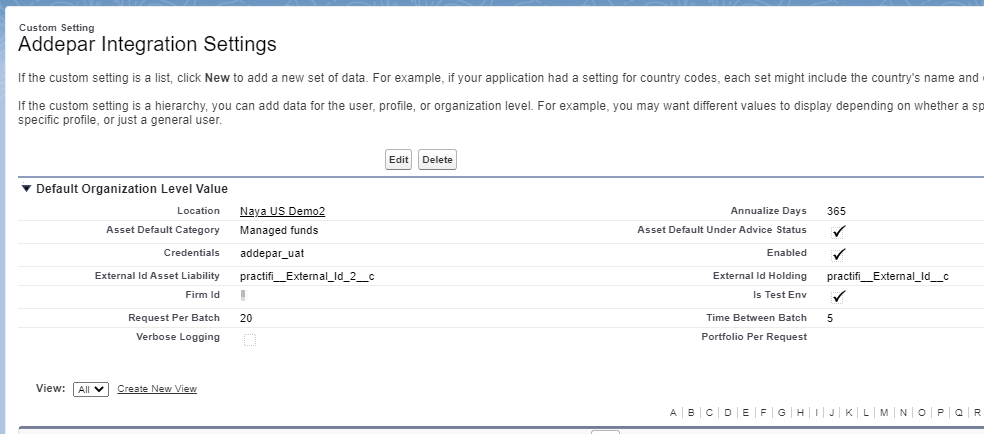Screen dimensions: 984x434
Task: Filter list by letter Q
Action: tap(959, 413)
